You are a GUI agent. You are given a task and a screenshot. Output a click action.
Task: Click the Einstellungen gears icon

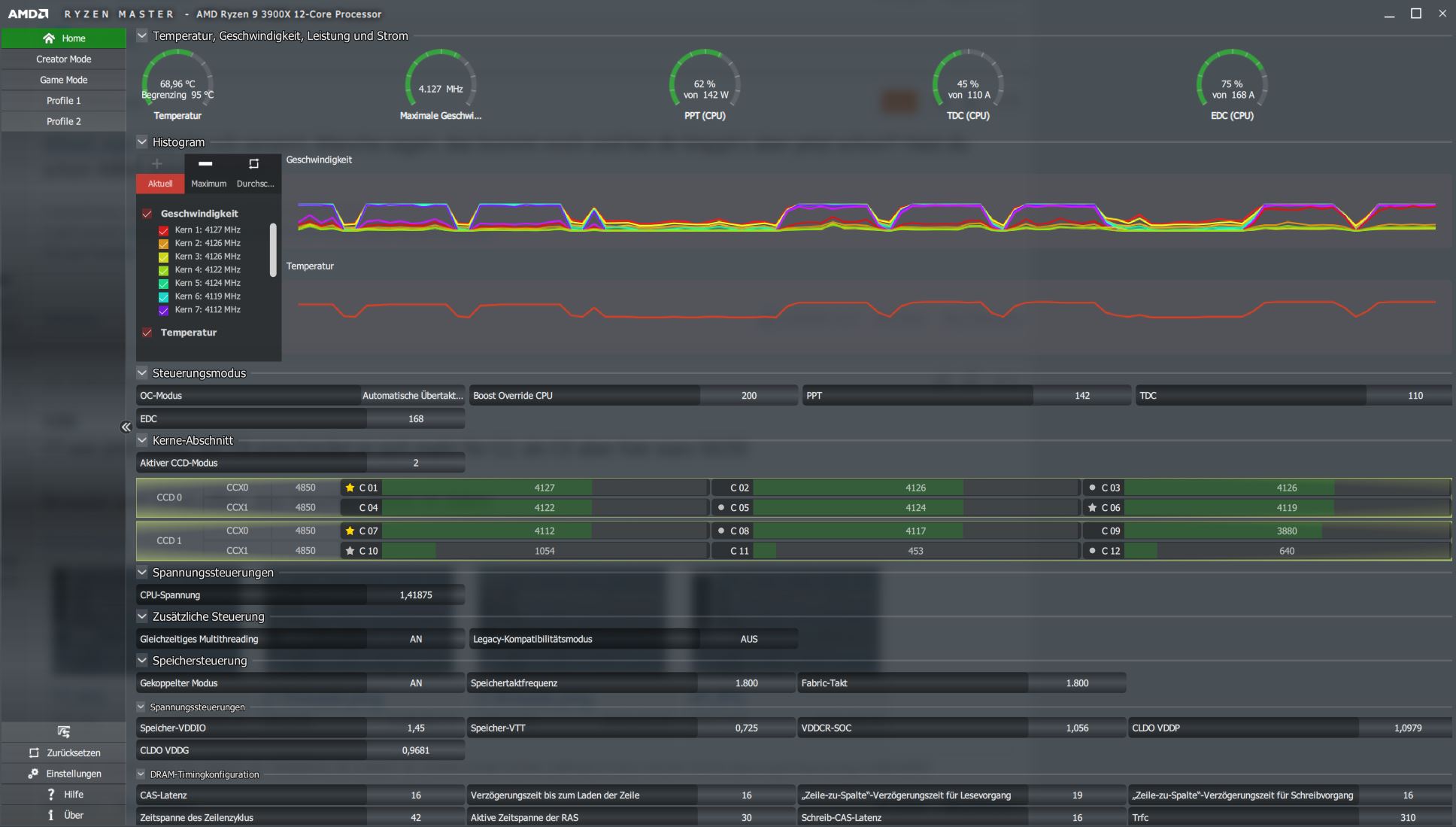click(x=33, y=774)
